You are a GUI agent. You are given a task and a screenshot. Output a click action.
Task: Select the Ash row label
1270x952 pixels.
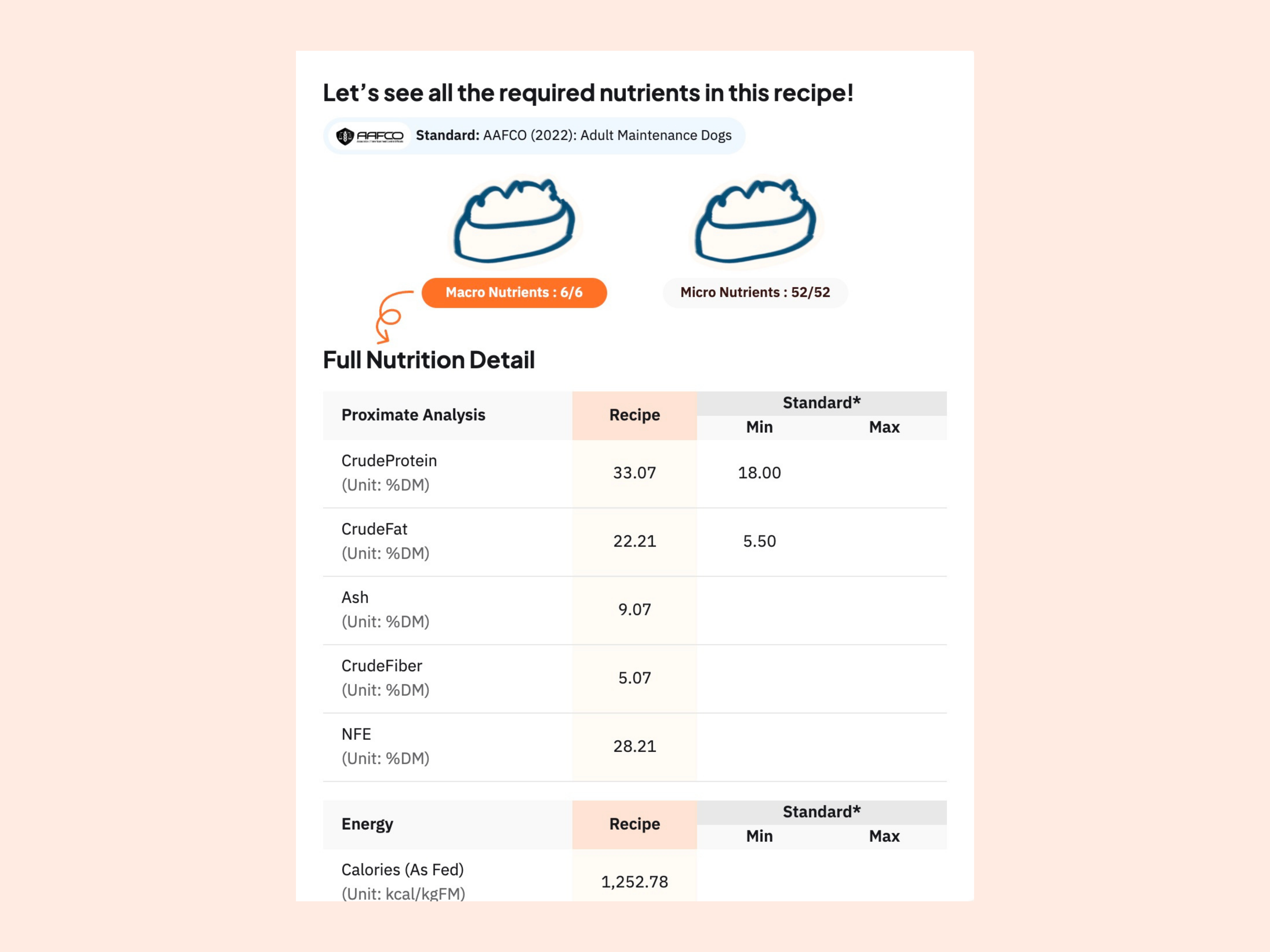355,597
